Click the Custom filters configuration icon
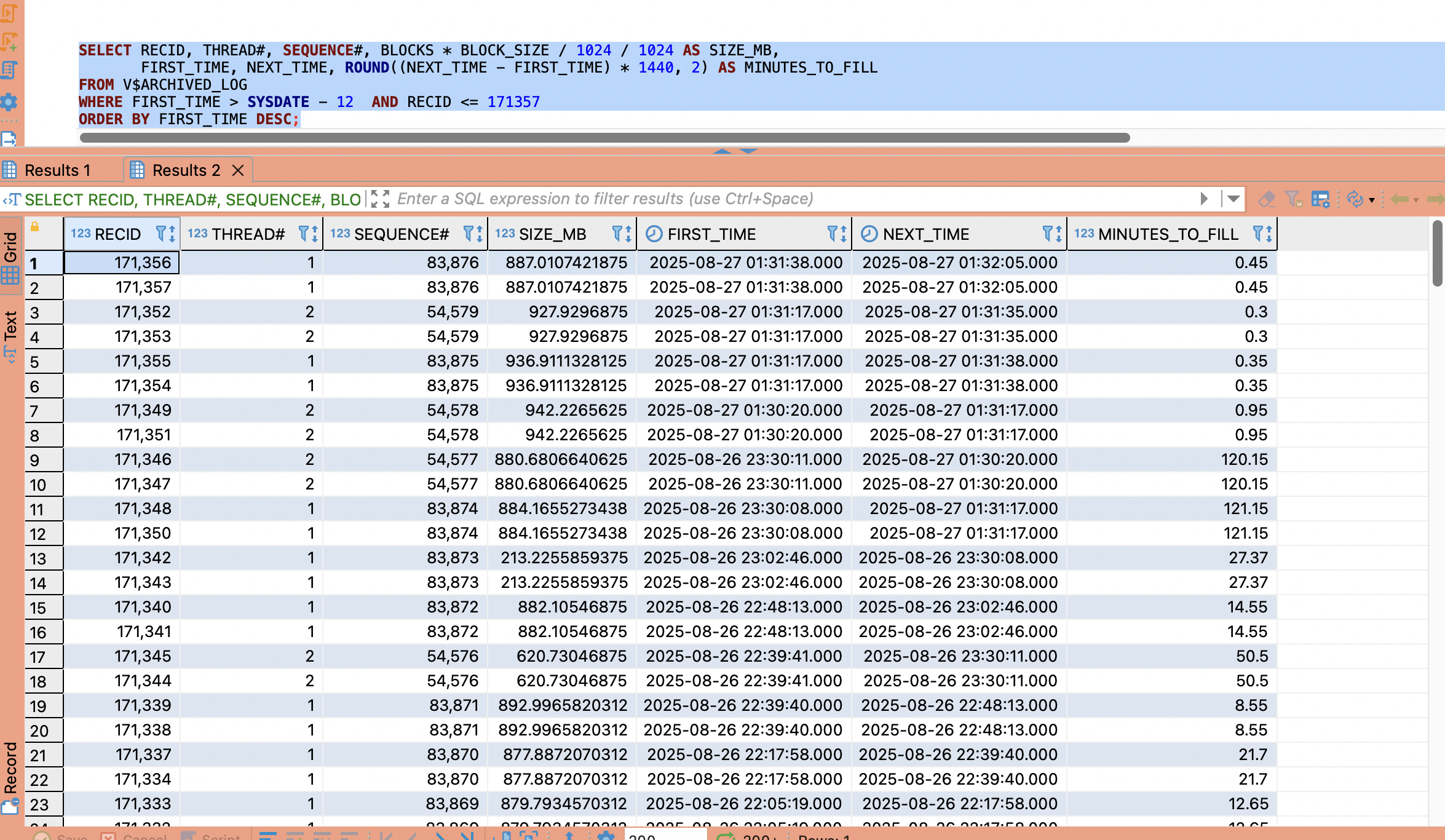The width and height of the screenshot is (1445, 840). click(x=1320, y=199)
